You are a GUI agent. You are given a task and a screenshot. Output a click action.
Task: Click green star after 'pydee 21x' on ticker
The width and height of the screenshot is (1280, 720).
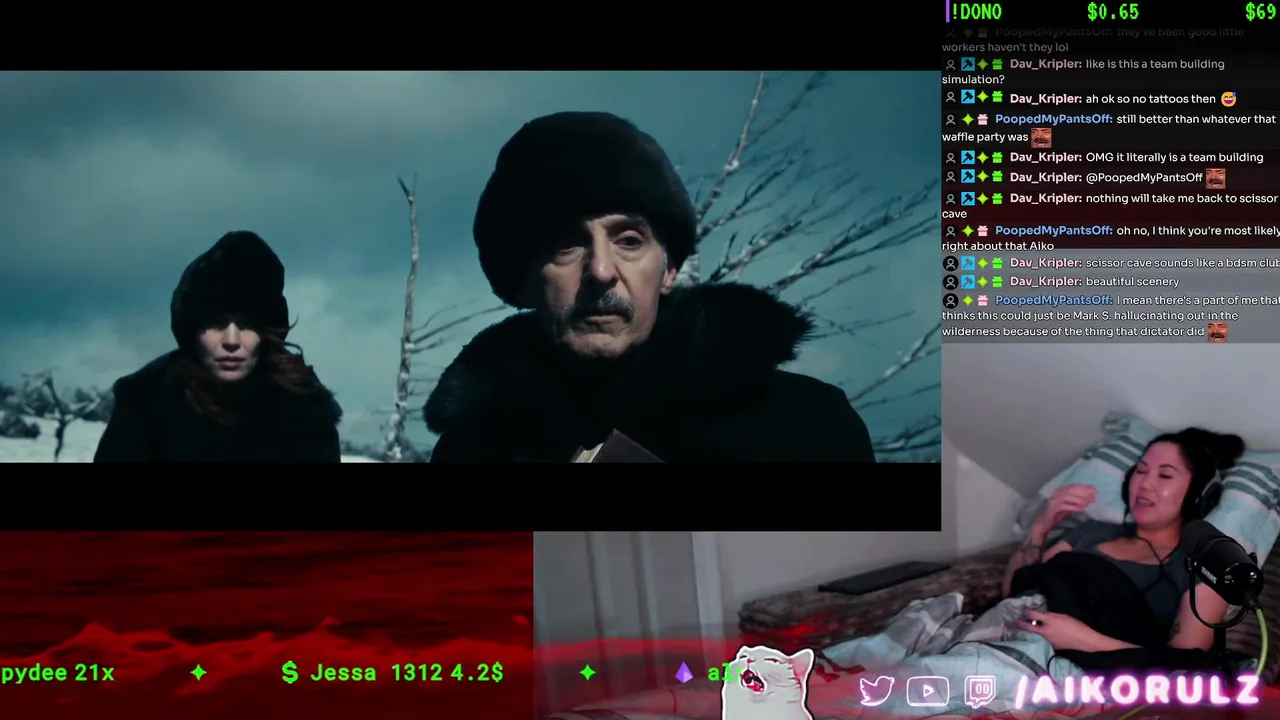coord(198,673)
